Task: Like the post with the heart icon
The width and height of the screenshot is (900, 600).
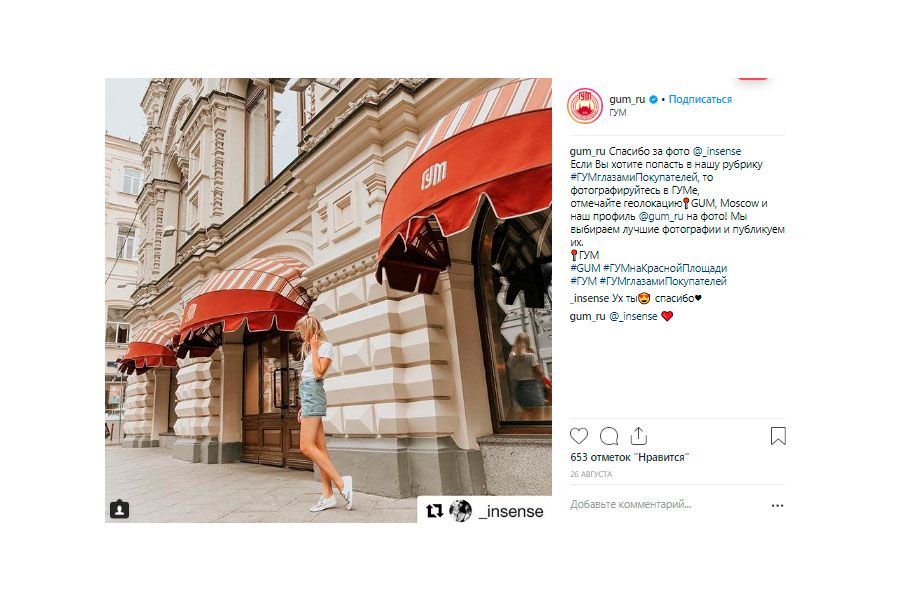Action: pyautogui.click(x=579, y=436)
